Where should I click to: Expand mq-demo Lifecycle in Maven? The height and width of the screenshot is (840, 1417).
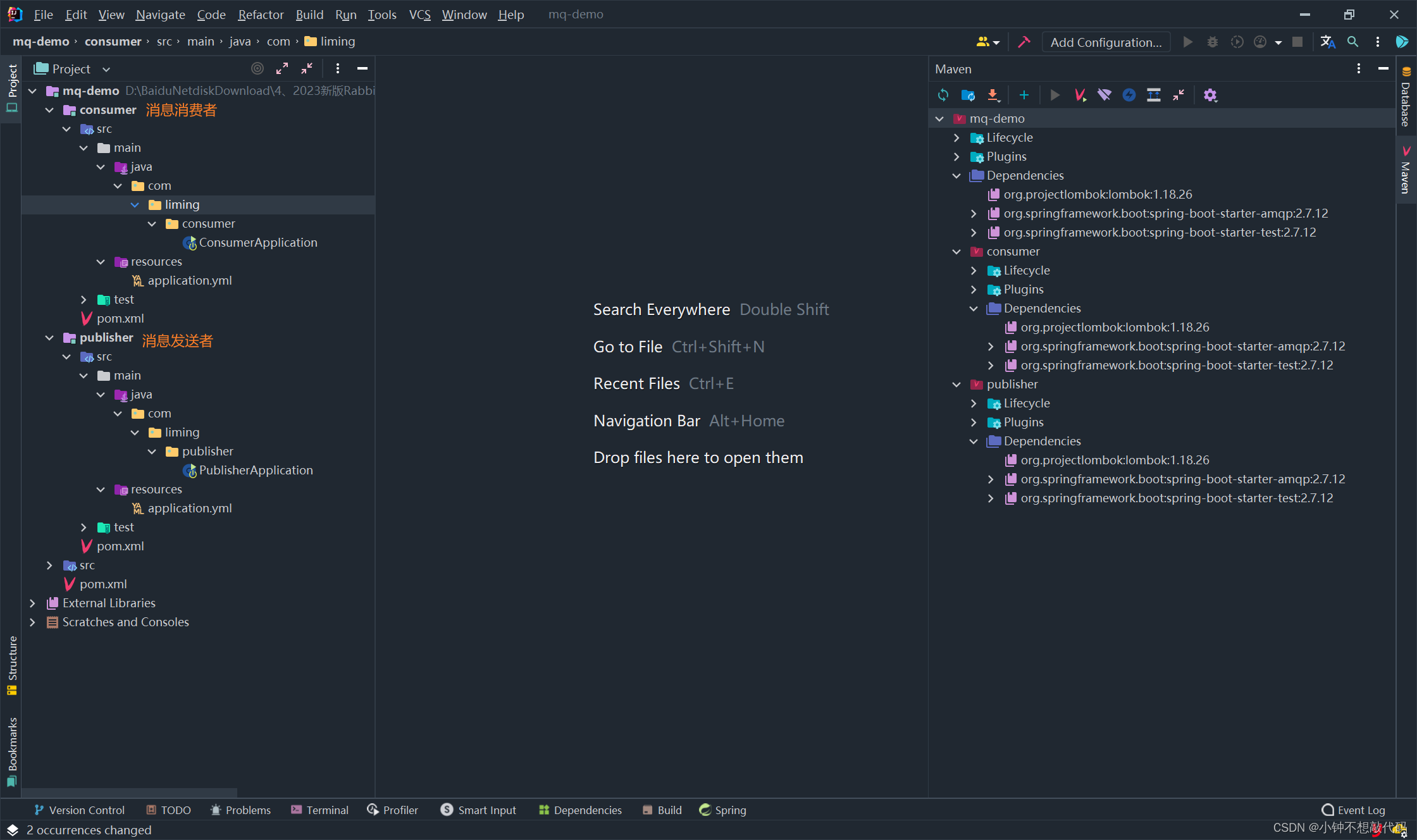(956, 138)
